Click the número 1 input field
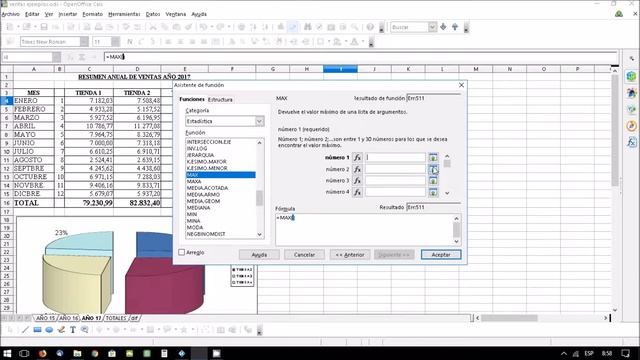The height and width of the screenshot is (360, 640). coord(395,158)
